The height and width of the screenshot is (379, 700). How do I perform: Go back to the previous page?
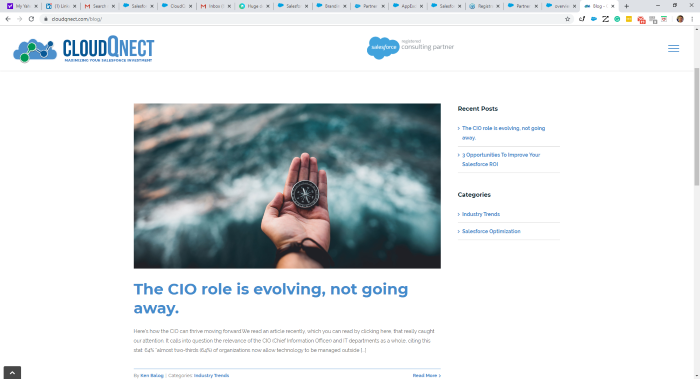(x=8, y=19)
